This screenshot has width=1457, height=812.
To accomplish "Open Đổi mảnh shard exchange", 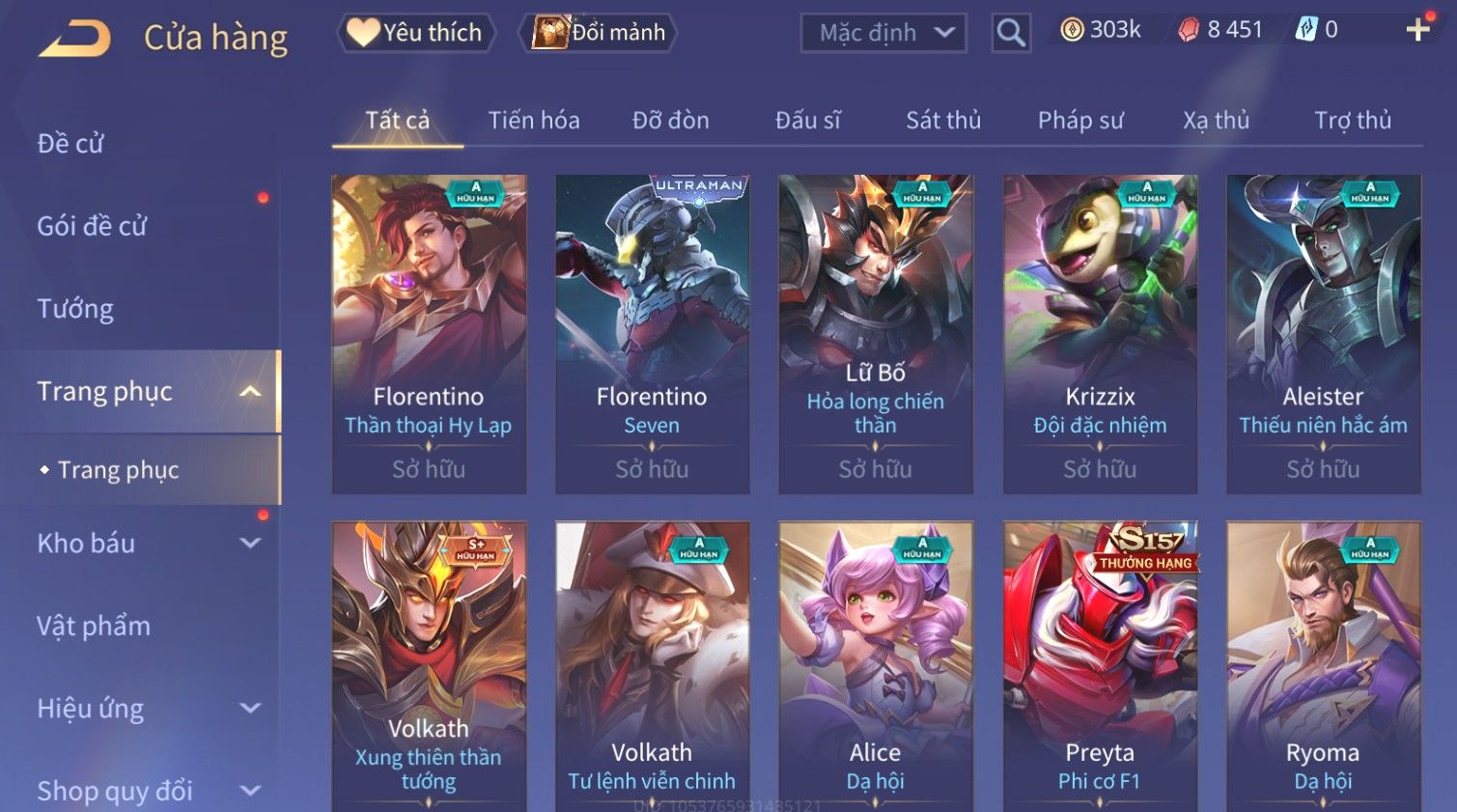I will [599, 33].
